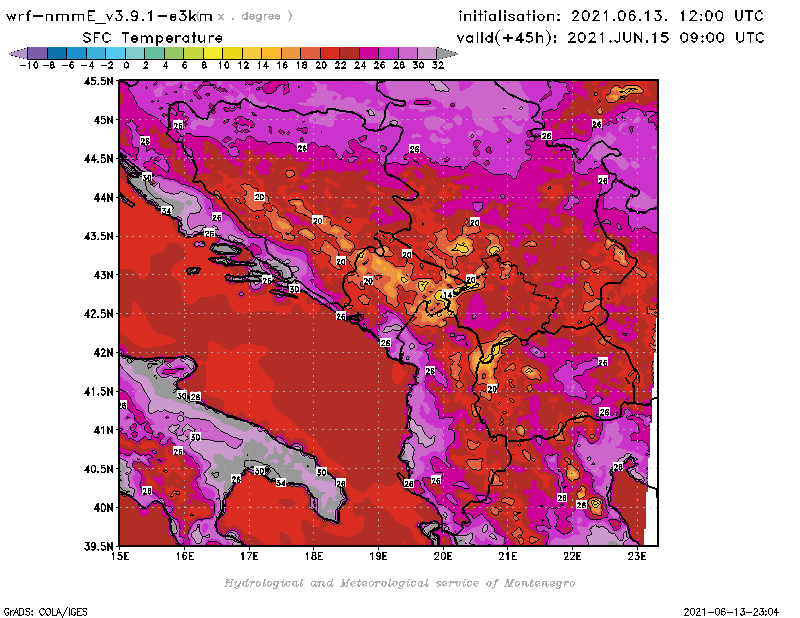Select the 42N latitude label
800x618 pixels.
[x=103, y=352]
